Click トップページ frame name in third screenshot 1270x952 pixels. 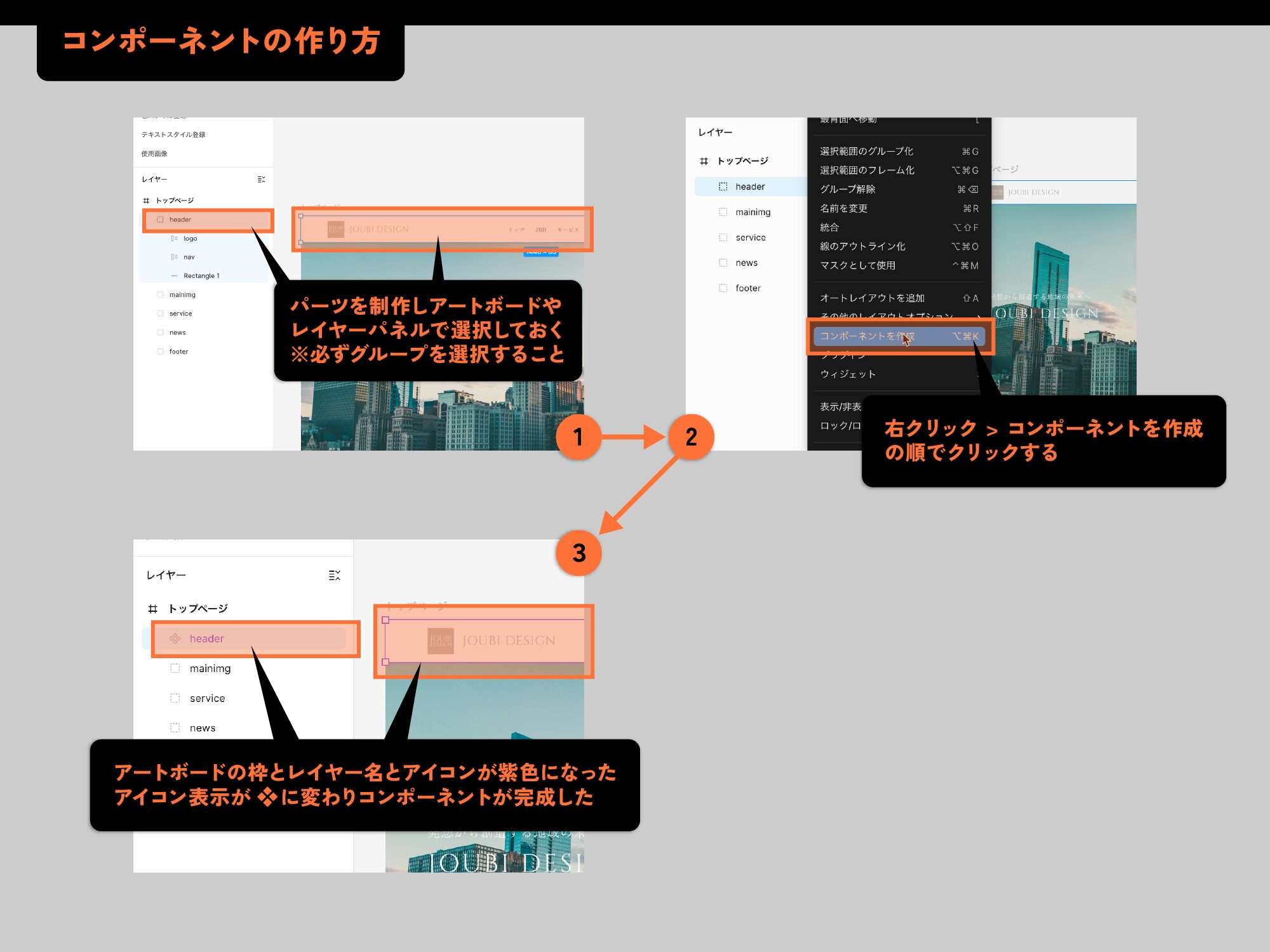tap(198, 609)
